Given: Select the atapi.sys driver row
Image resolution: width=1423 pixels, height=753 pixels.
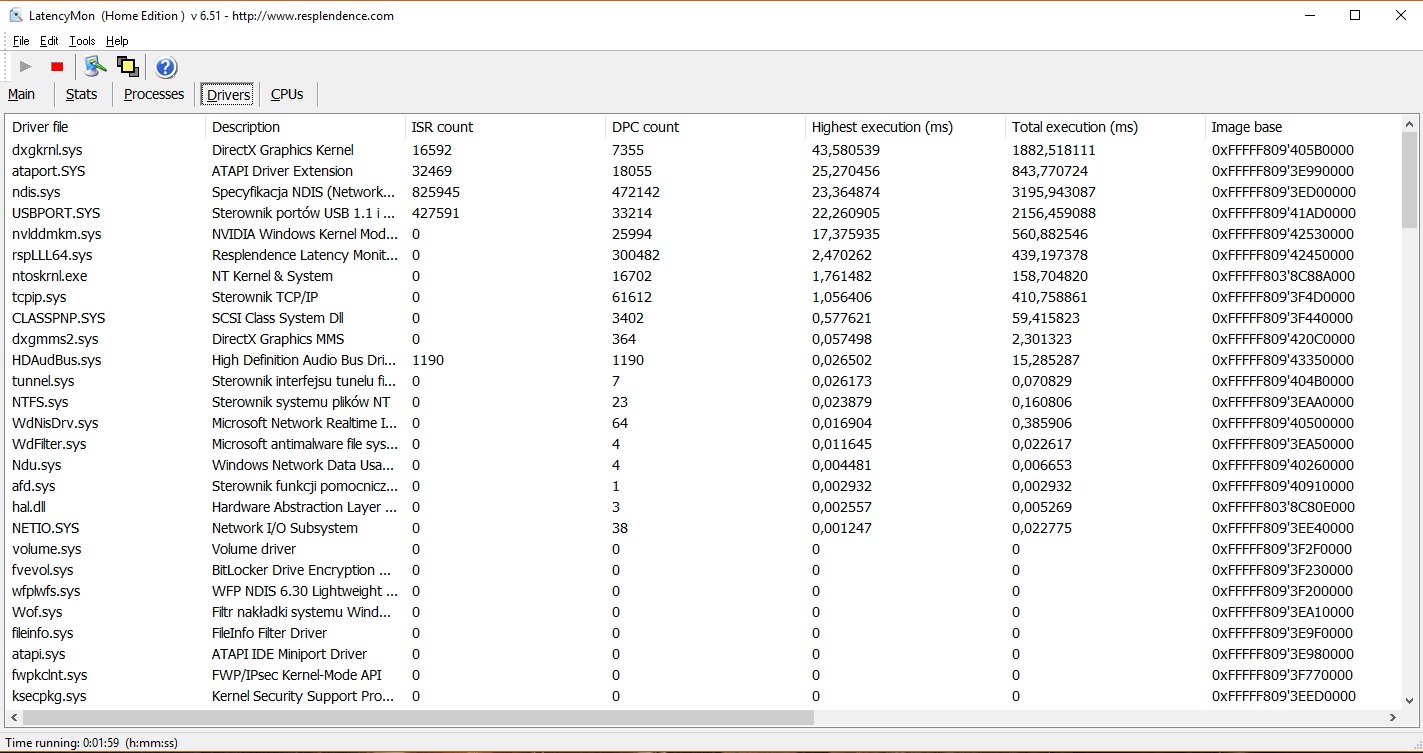Looking at the screenshot, I should pos(703,654).
